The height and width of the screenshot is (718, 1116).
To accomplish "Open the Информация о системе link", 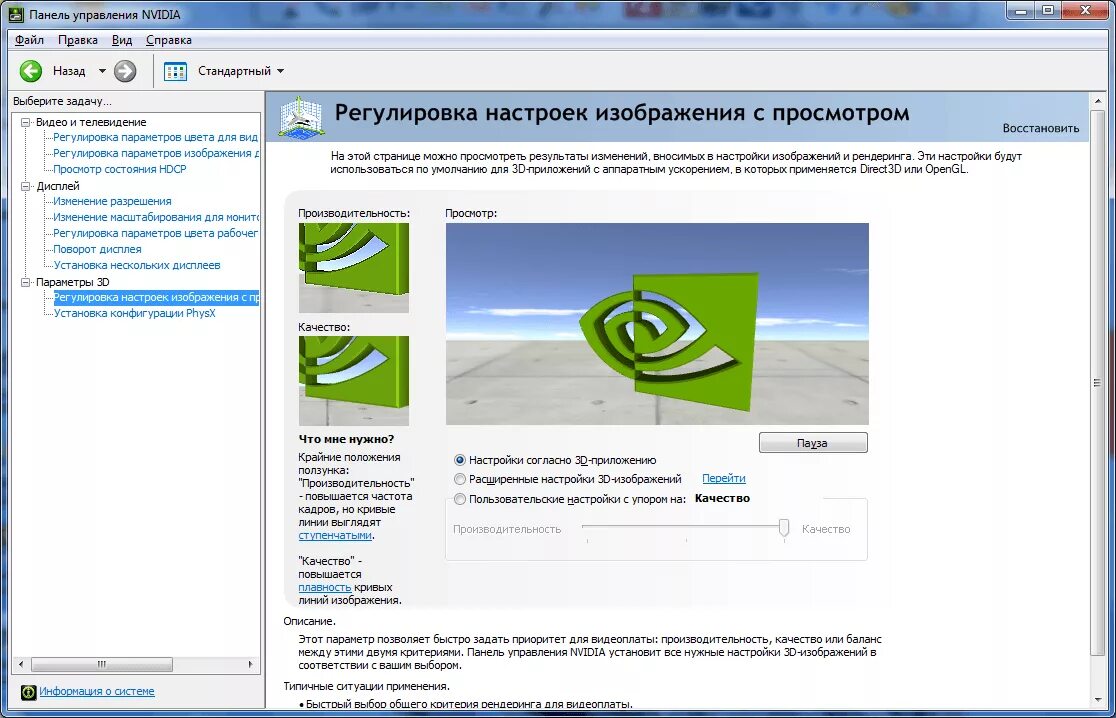I will pyautogui.click(x=97, y=691).
